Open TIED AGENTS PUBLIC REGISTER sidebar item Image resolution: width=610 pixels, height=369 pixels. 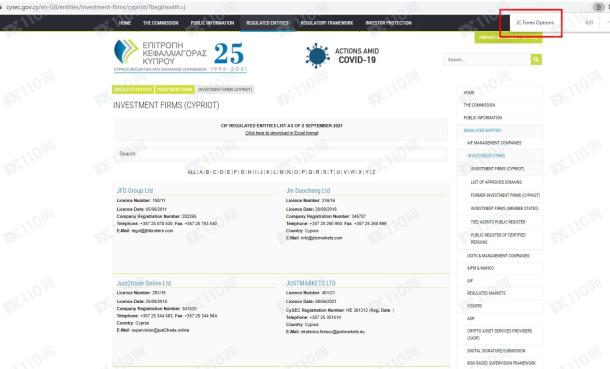tap(498, 222)
